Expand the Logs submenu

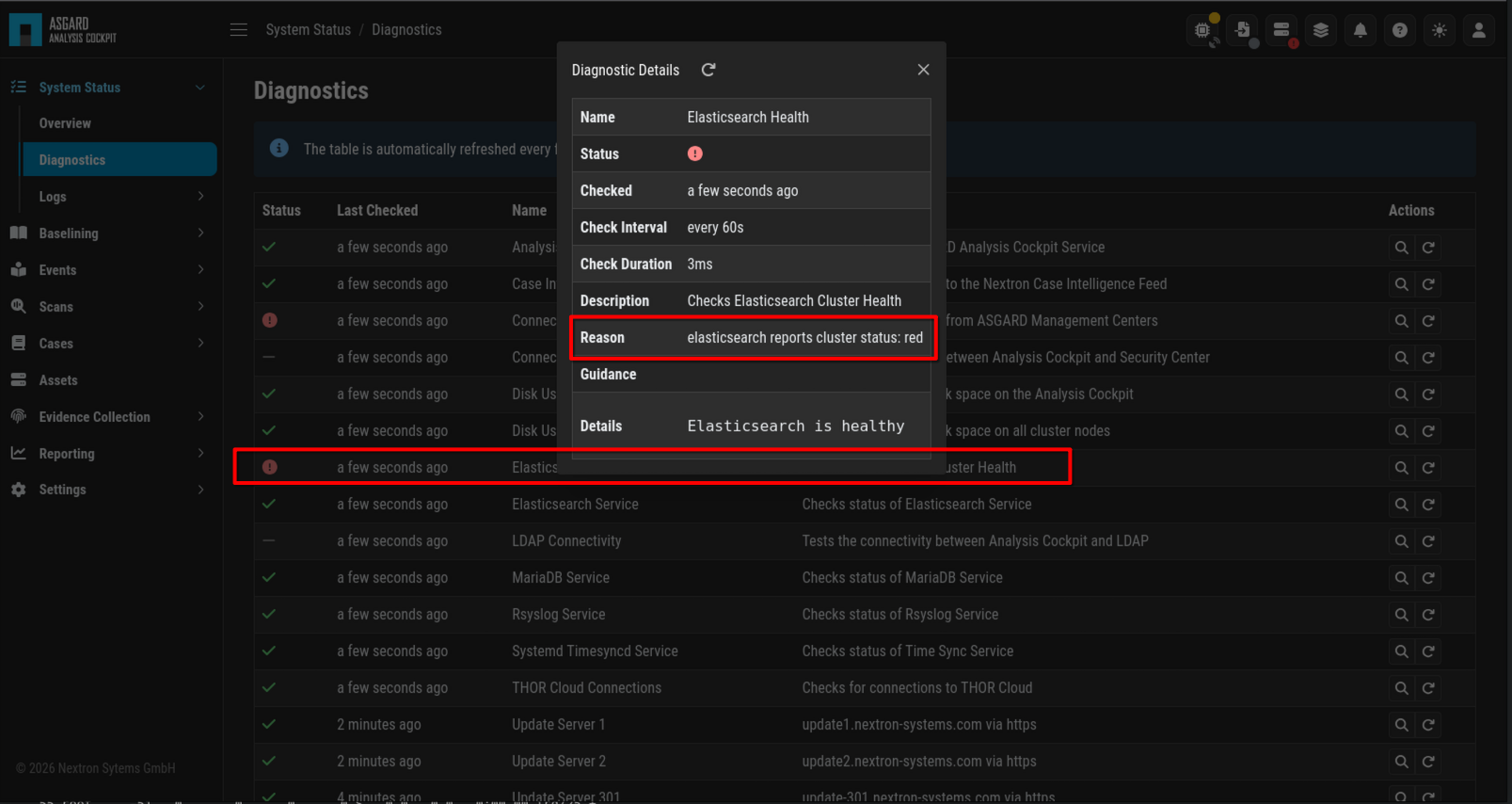[x=200, y=197]
